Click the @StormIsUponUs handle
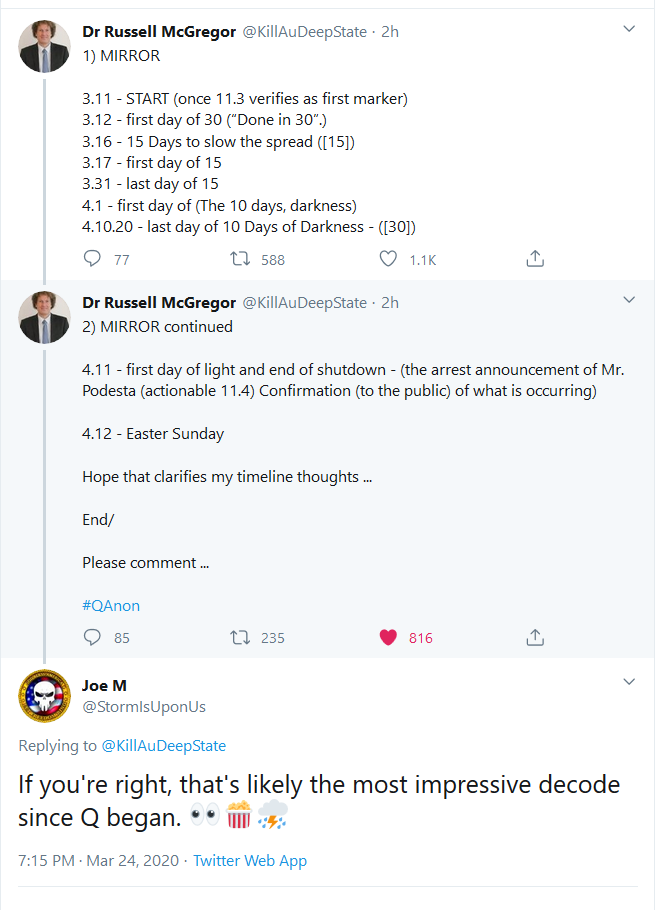The image size is (672, 910). tap(144, 707)
